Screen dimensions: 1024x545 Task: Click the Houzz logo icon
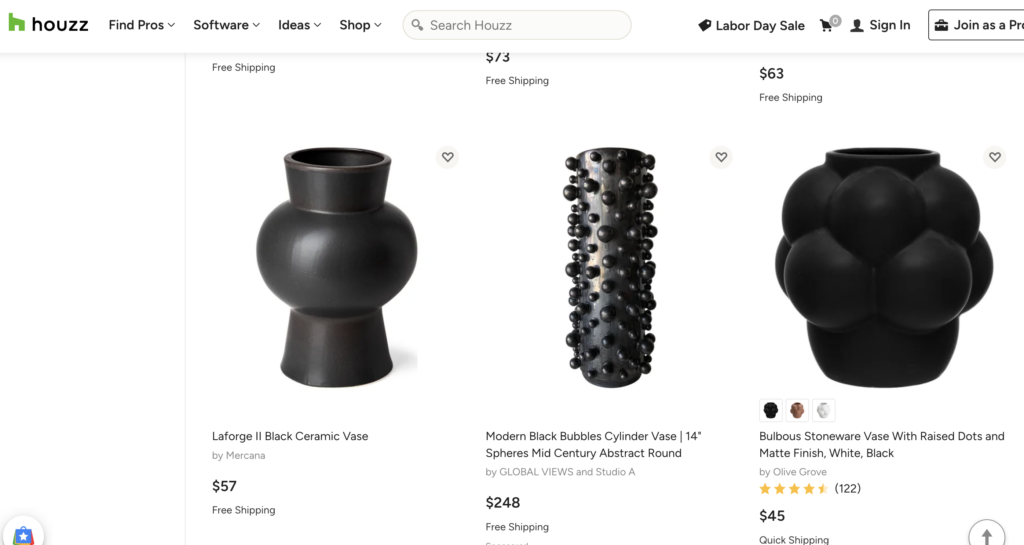16,23
